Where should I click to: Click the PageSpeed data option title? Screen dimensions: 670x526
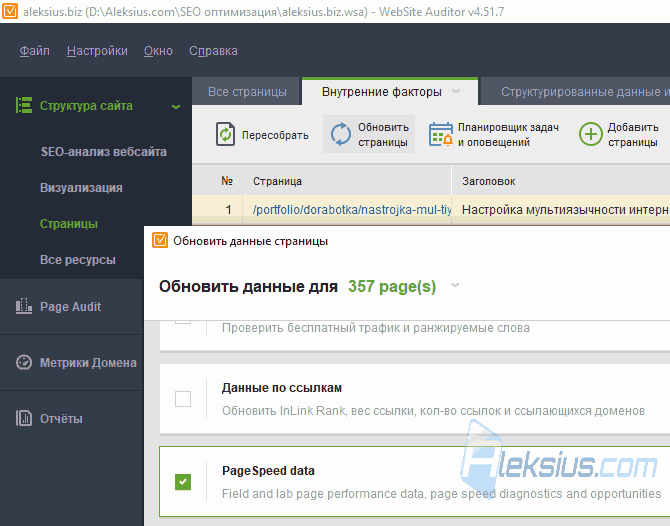click(x=268, y=470)
